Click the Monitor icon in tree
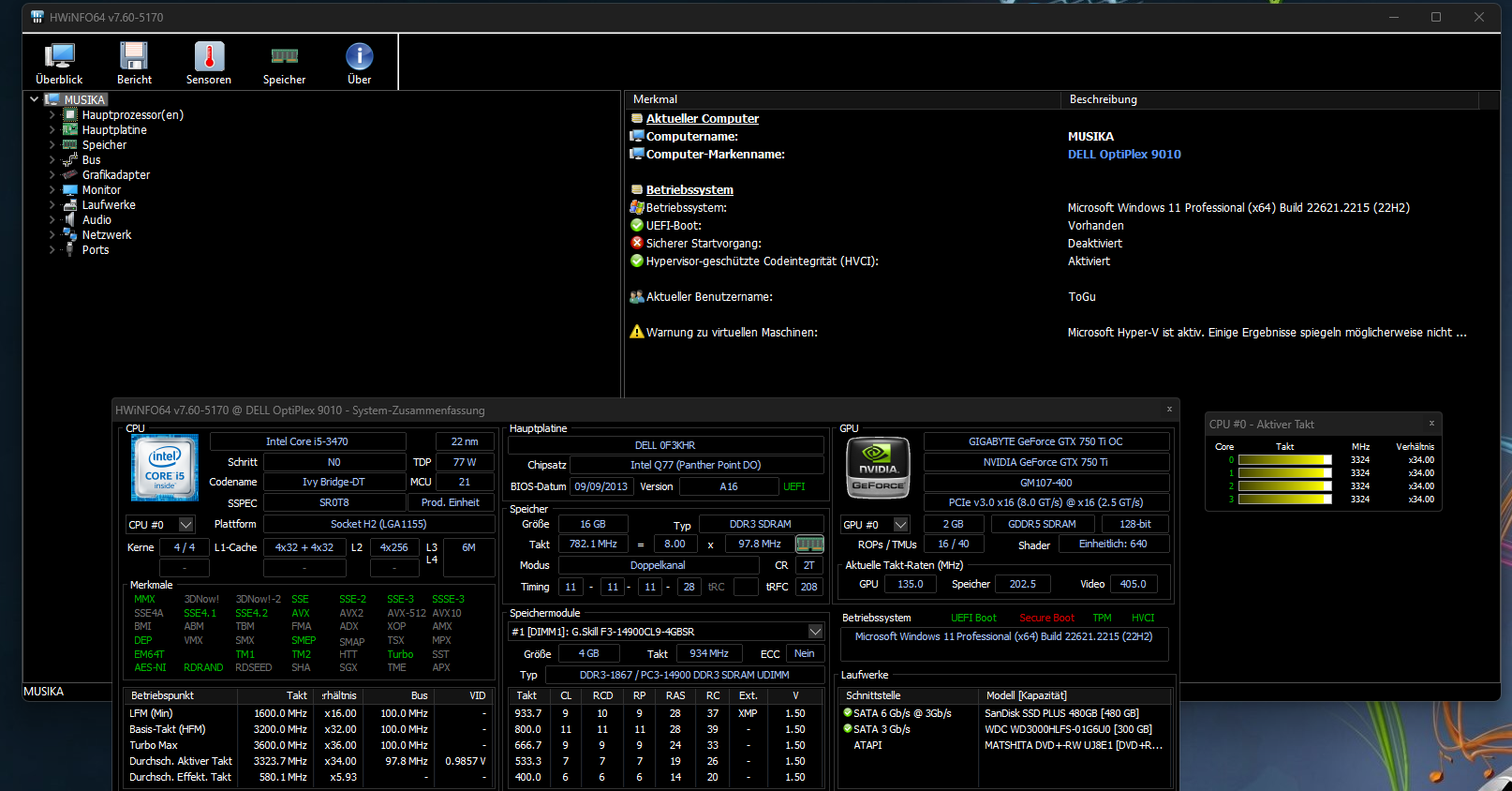Screen dimensions: 1512x791 (70, 189)
